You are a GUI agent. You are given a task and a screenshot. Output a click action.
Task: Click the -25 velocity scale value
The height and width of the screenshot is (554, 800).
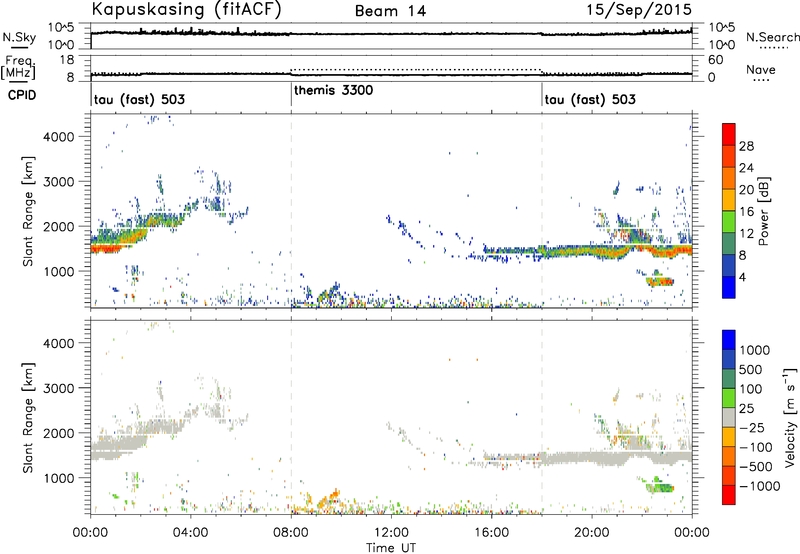click(x=752, y=427)
